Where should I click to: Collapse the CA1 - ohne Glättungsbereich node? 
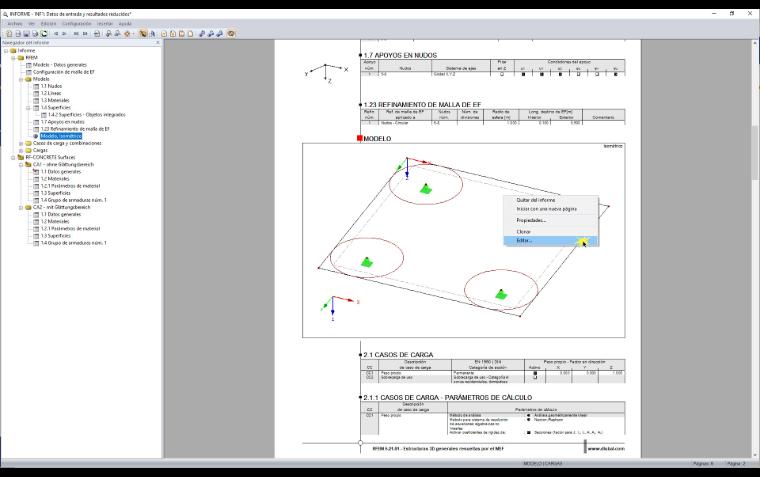click(x=21, y=164)
